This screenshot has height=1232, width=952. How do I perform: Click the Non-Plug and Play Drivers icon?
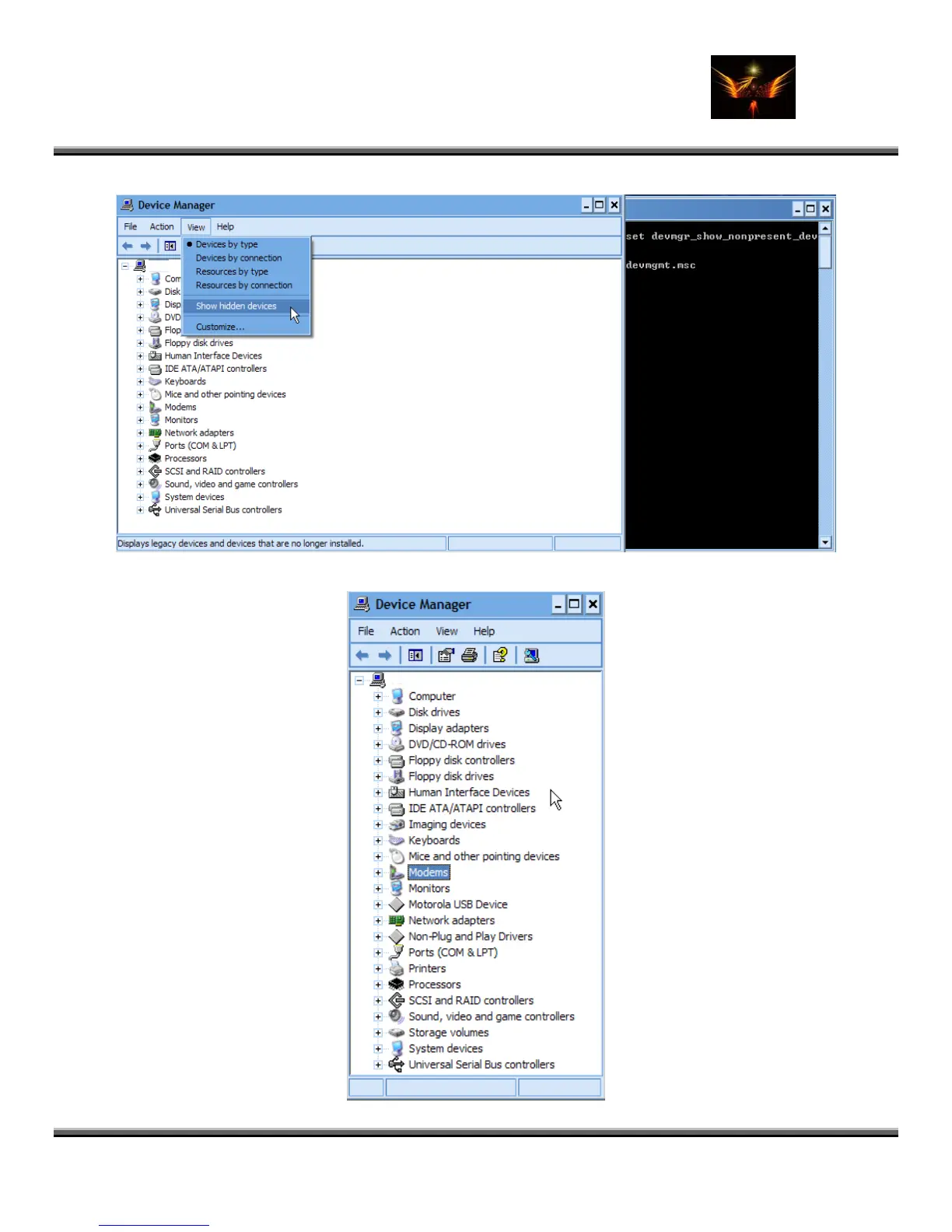tap(397, 936)
